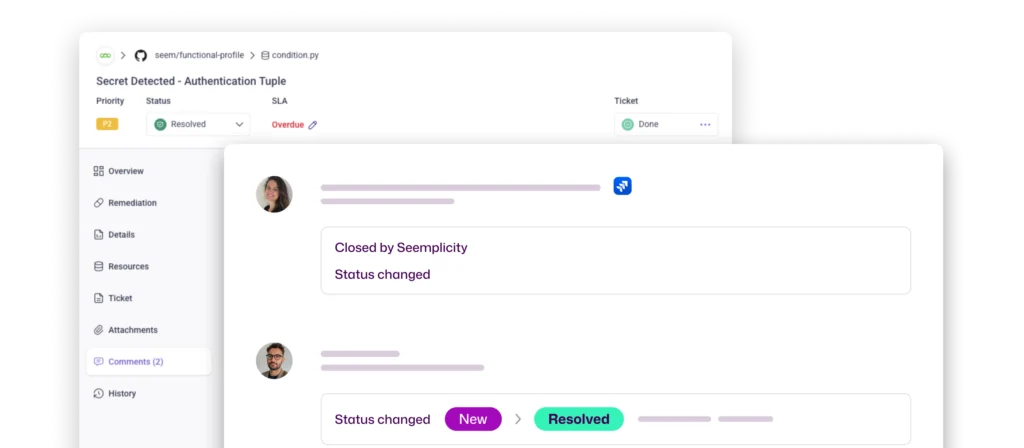Click the shield icon in Status field
This screenshot has height=448, width=1024.
[x=160, y=124]
